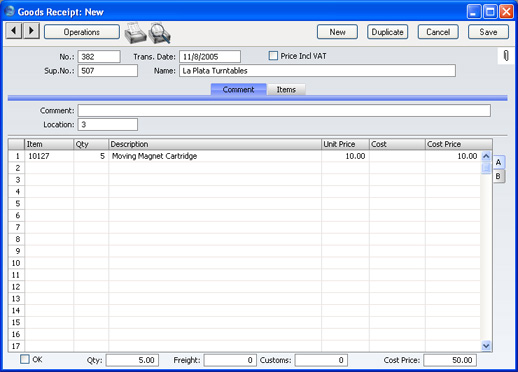Click the Comment text field
518x372 pixels.
[284, 111]
